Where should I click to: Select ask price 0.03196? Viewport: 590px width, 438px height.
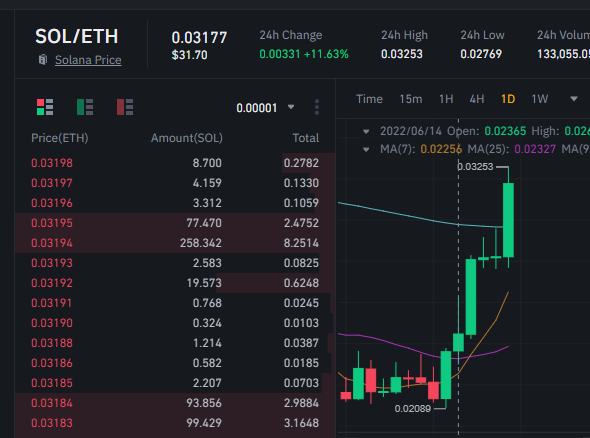pyautogui.click(x=52, y=203)
